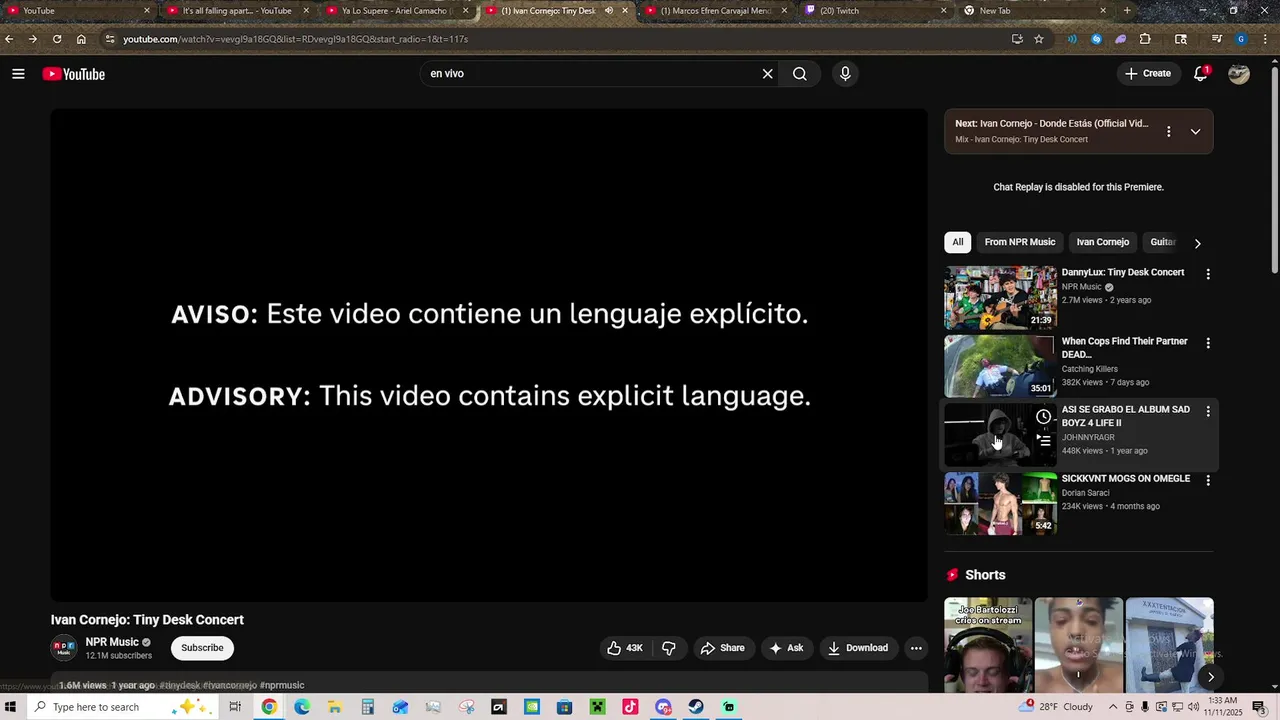Select the Ivan Cornejo chip
The width and height of the screenshot is (1280, 720).
pyautogui.click(x=1103, y=242)
